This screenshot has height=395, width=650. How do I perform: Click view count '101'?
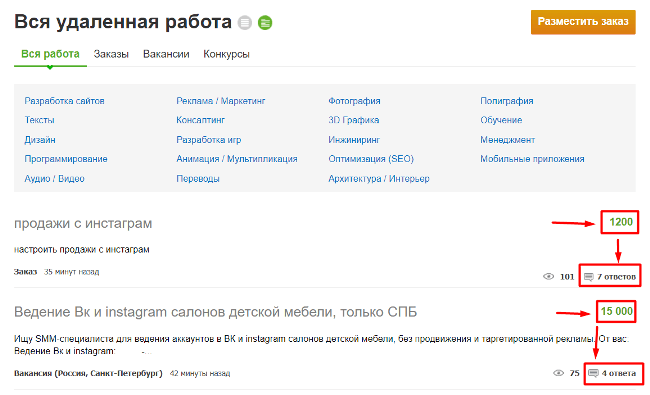pyautogui.click(x=567, y=277)
